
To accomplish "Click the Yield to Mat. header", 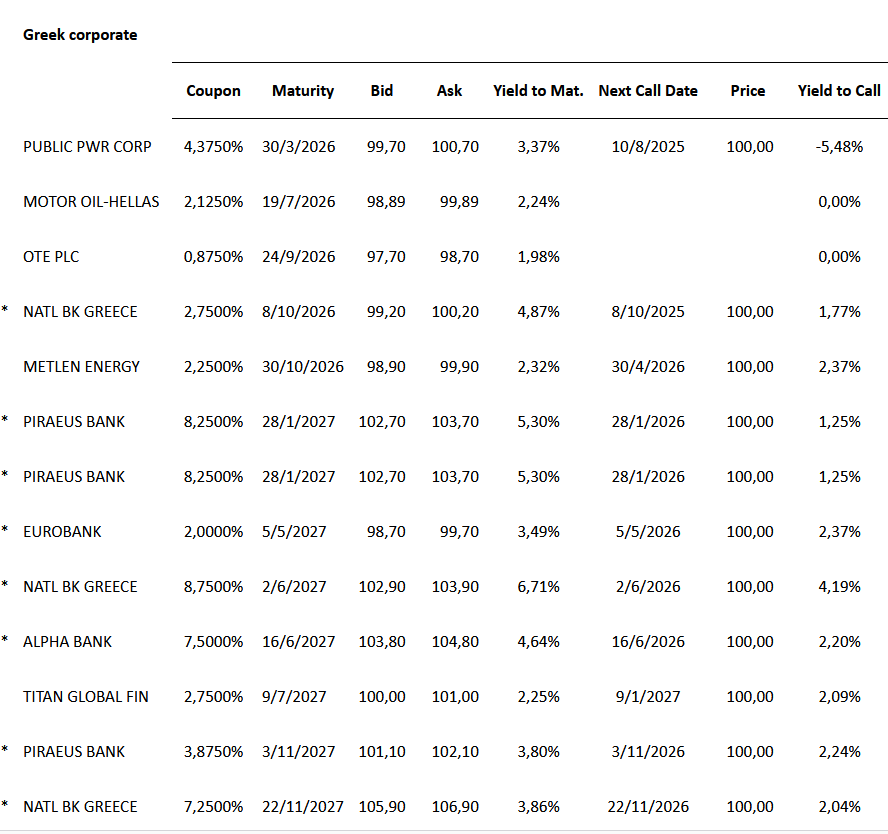I will (538, 91).
